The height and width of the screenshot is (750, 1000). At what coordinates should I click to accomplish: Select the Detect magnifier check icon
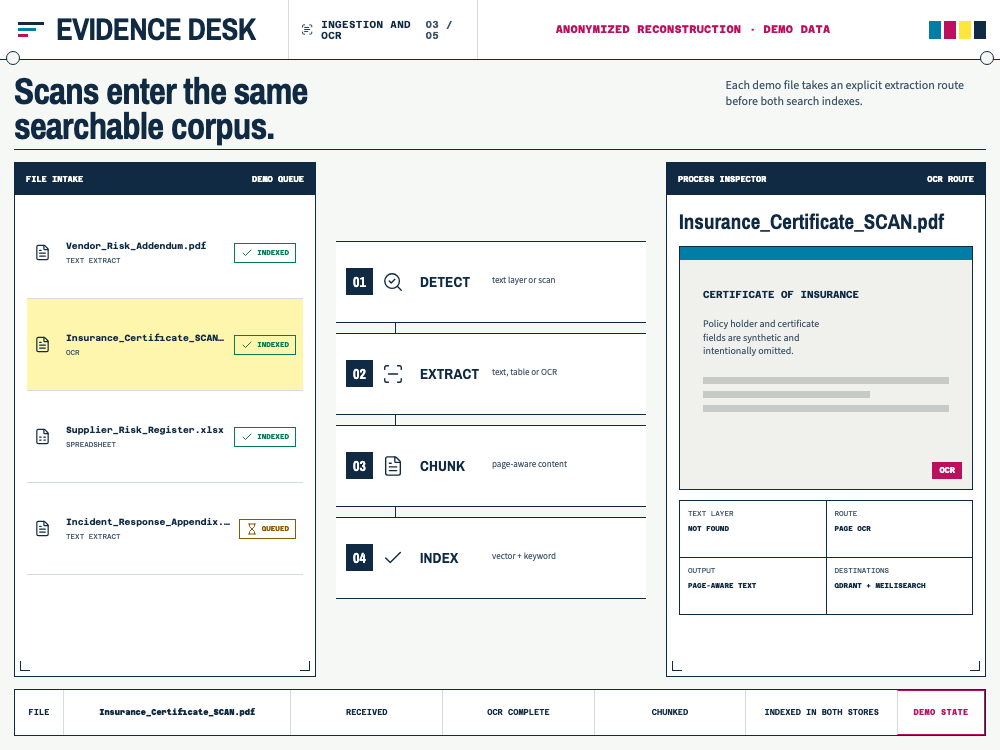click(x=393, y=282)
